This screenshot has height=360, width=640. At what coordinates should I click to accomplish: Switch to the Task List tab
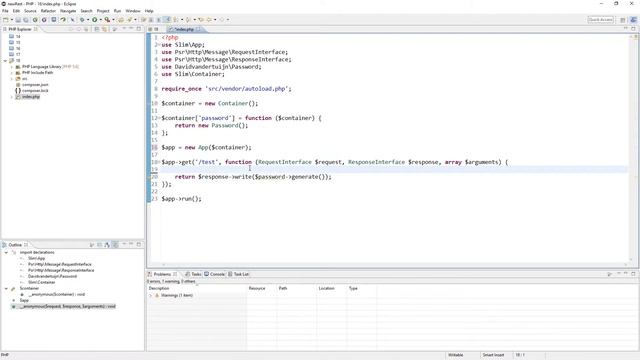238,274
